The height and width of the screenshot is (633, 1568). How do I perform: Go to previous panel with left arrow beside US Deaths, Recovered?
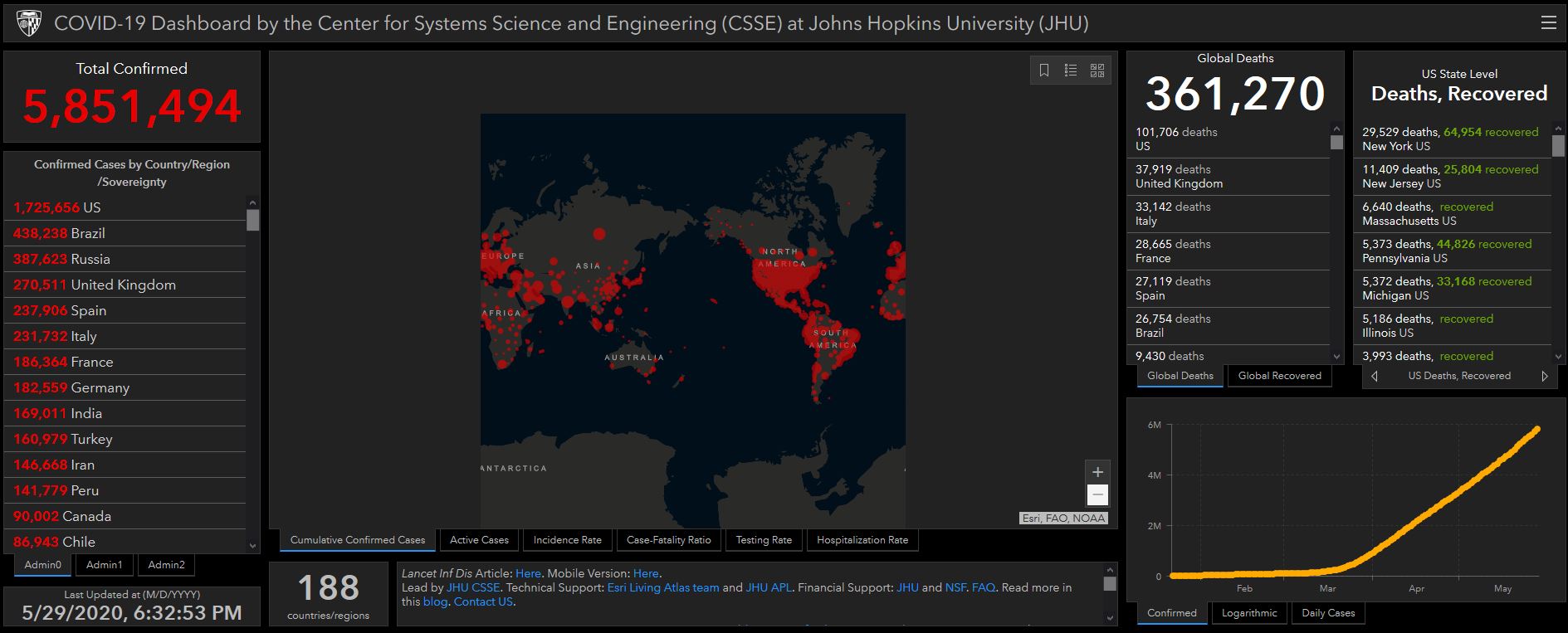(1375, 376)
